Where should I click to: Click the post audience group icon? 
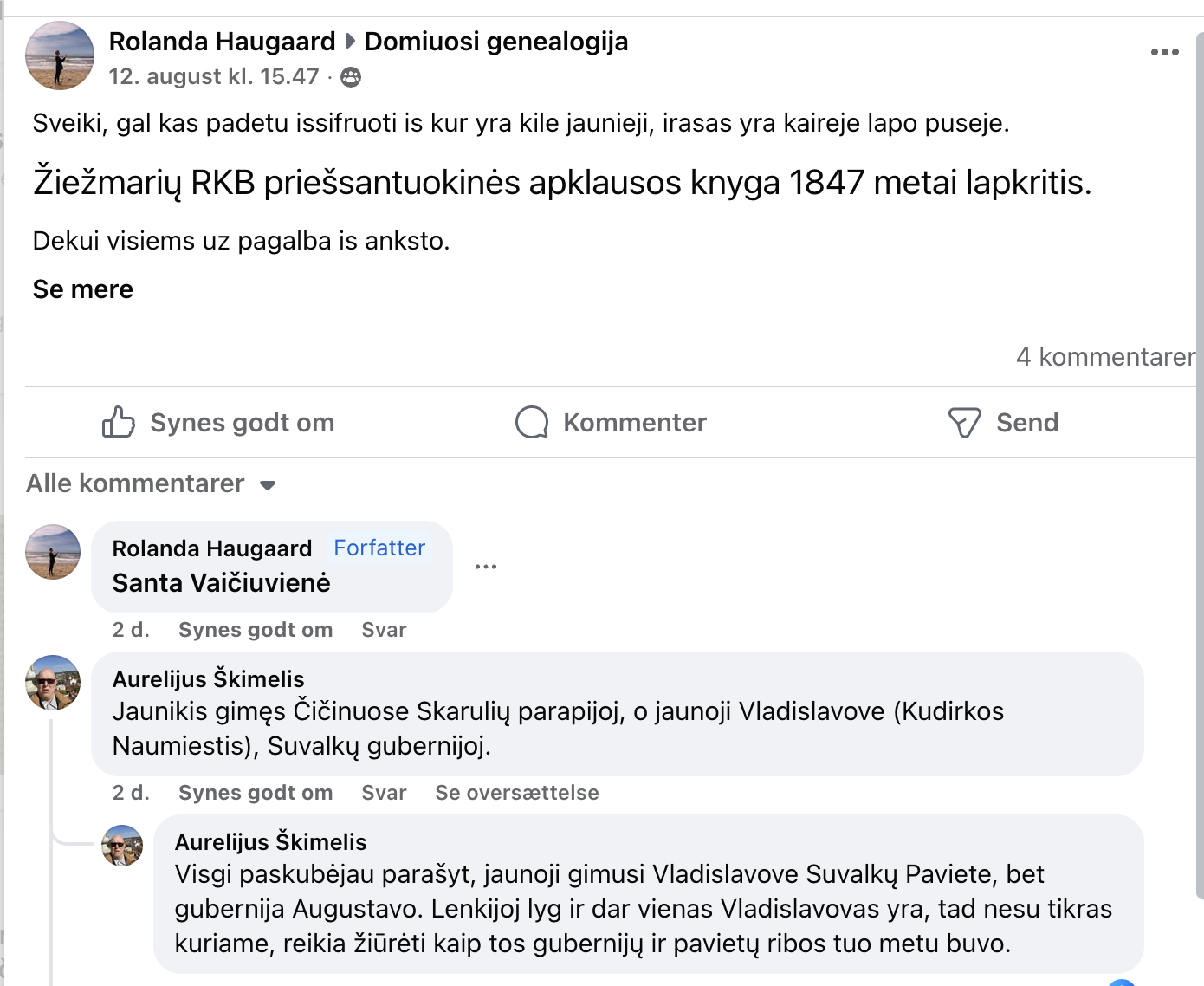point(351,77)
